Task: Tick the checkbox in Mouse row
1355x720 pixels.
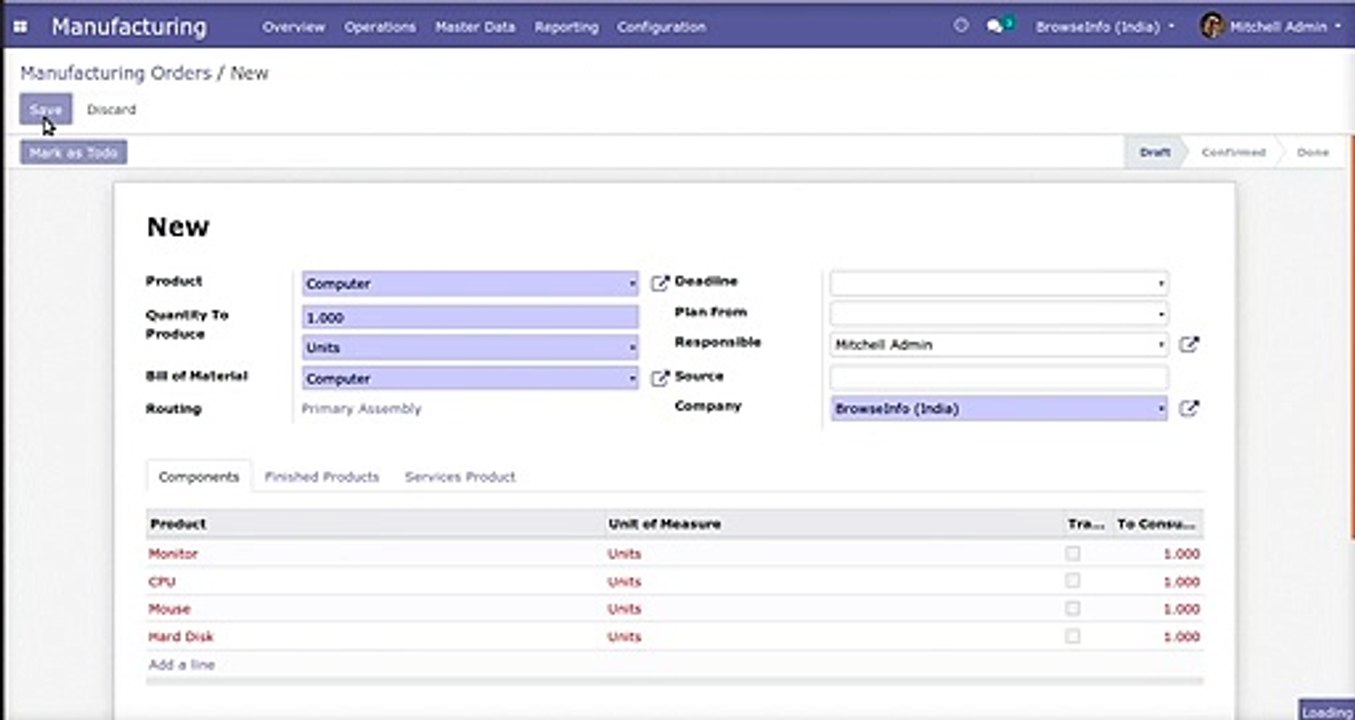Action: pyautogui.click(x=1073, y=608)
